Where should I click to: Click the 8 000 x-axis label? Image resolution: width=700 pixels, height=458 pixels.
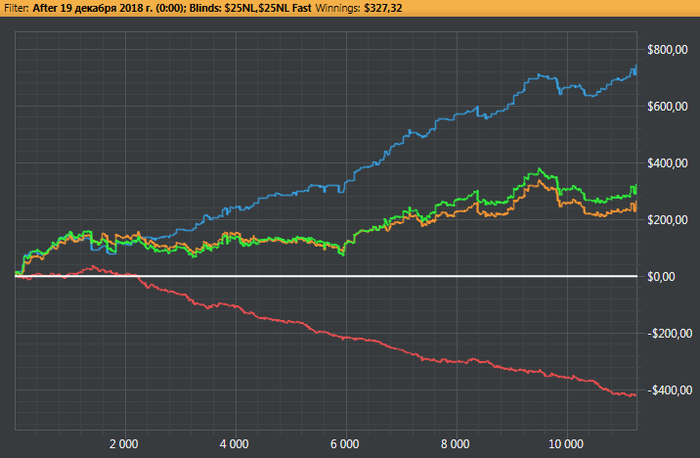pos(455,444)
